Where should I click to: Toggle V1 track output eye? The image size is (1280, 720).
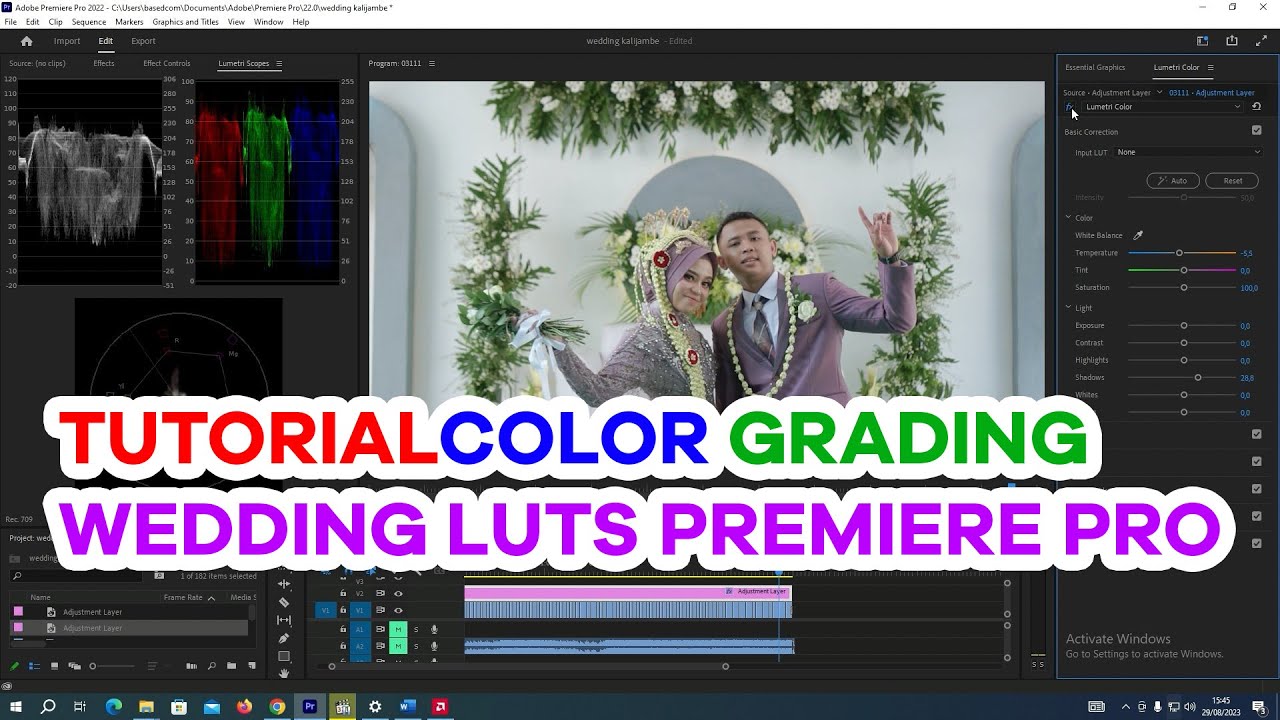[398, 610]
